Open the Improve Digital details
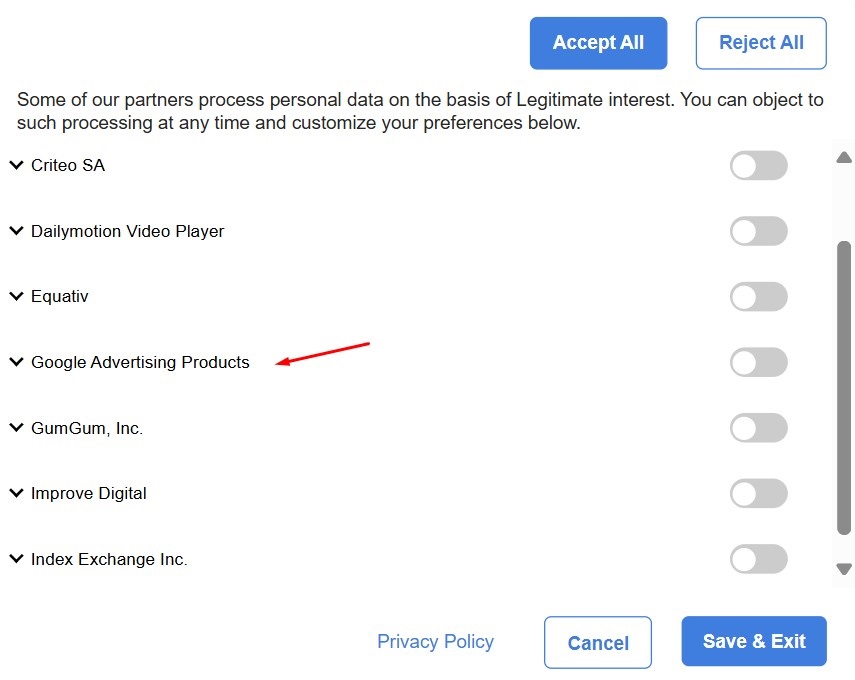Viewport: 855px width, 680px height. point(15,492)
